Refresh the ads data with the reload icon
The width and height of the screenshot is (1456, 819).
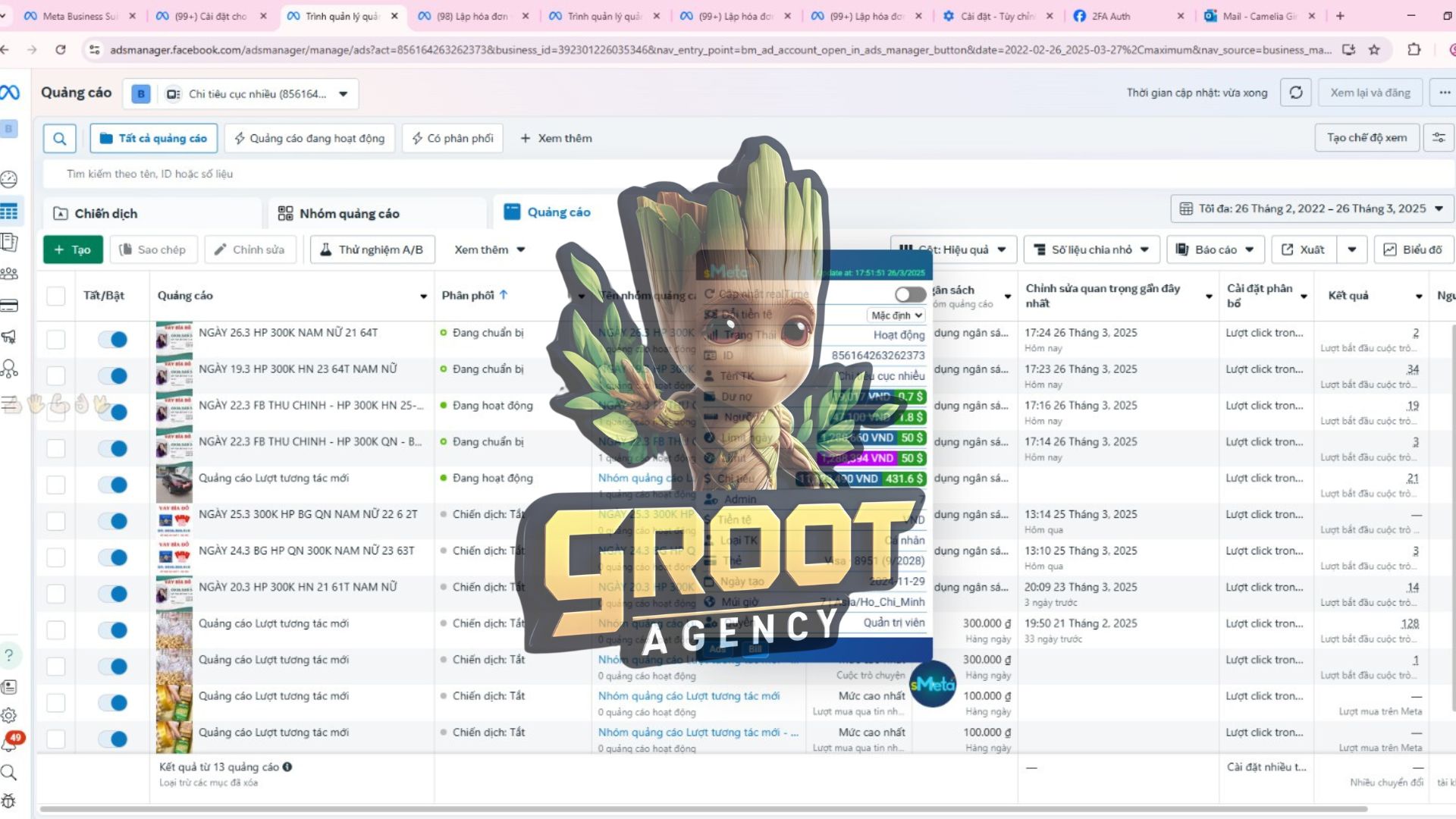pos(1296,93)
